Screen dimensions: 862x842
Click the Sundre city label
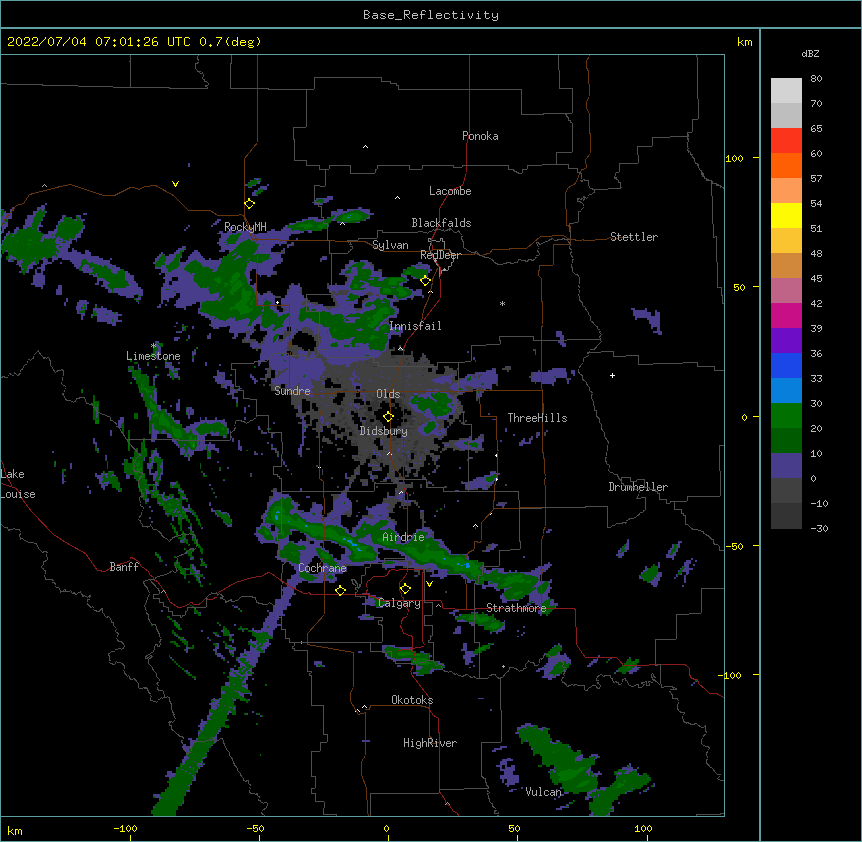[x=292, y=391]
